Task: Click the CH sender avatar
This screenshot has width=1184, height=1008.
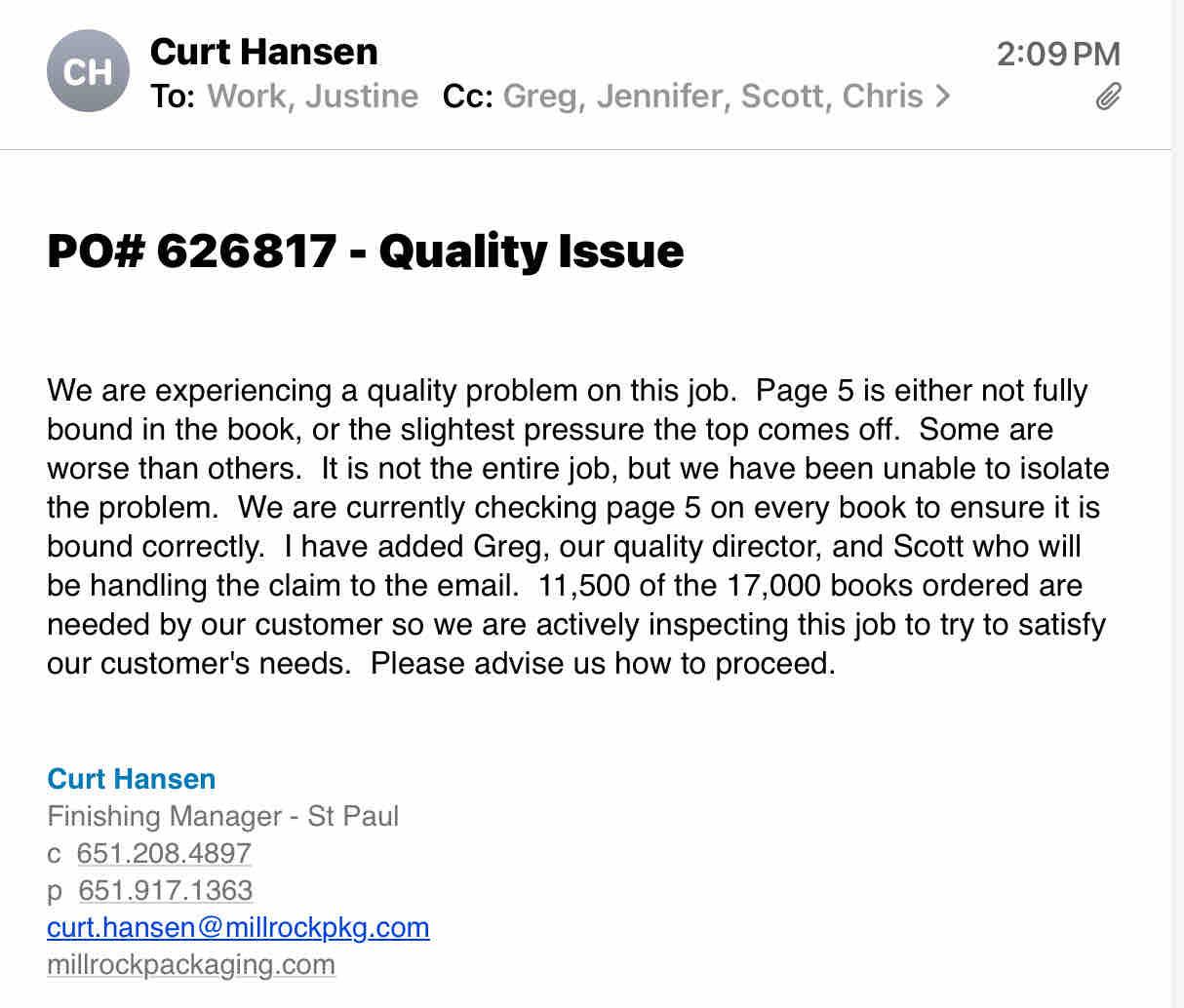Action: click(x=88, y=71)
